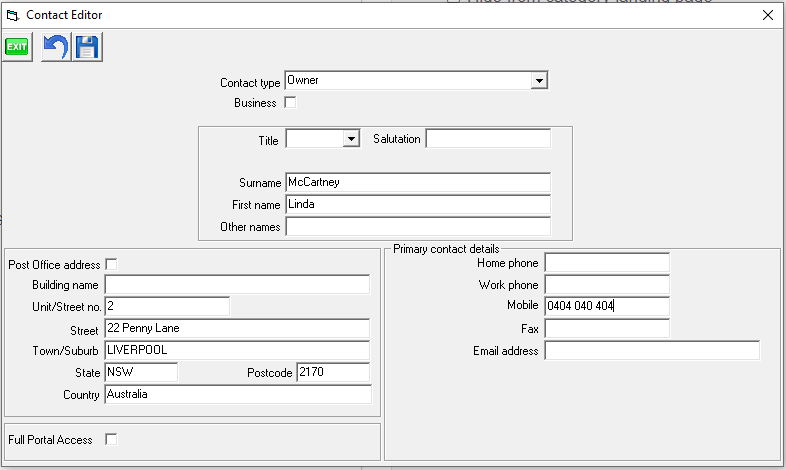This screenshot has width=786, height=470.
Task: Click the Work phone input field
Action: [x=607, y=285]
